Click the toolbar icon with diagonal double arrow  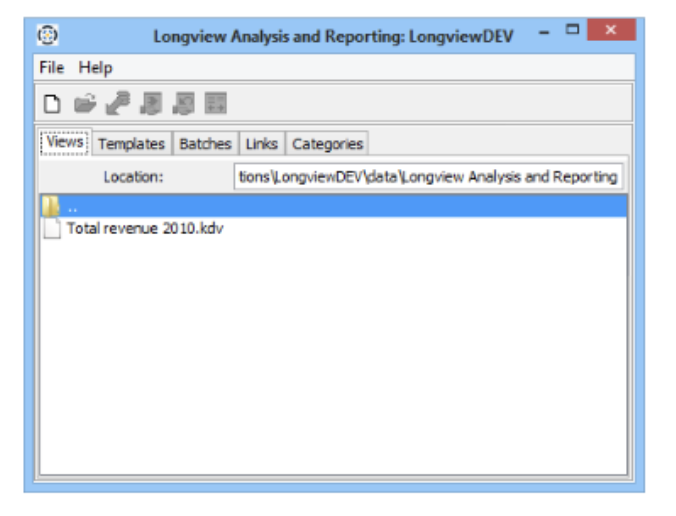[x=117, y=103]
